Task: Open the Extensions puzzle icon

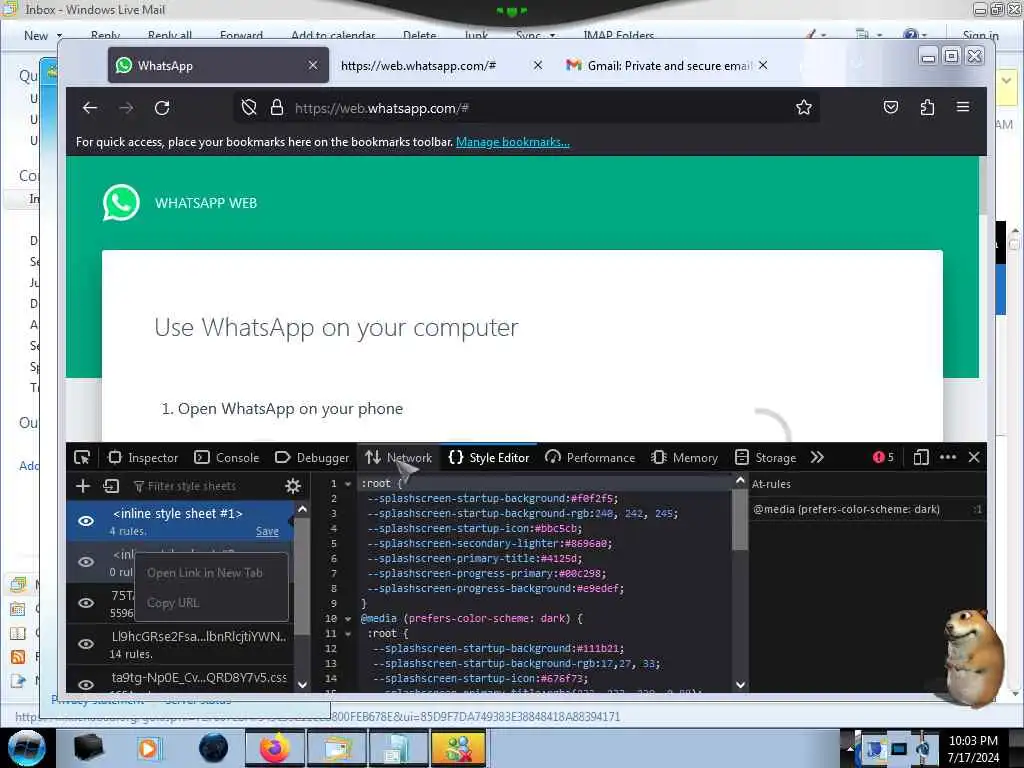Action: [927, 108]
